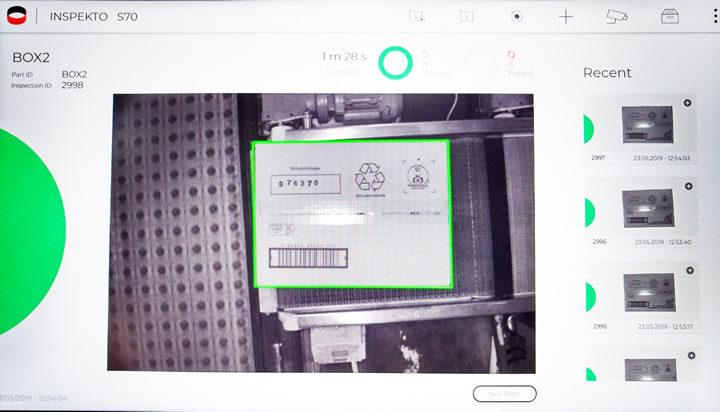Click timestamp '23.05.2019 - 12:53:17'
The height and width of the screenshot is (412, 720).
click(665, 327)
